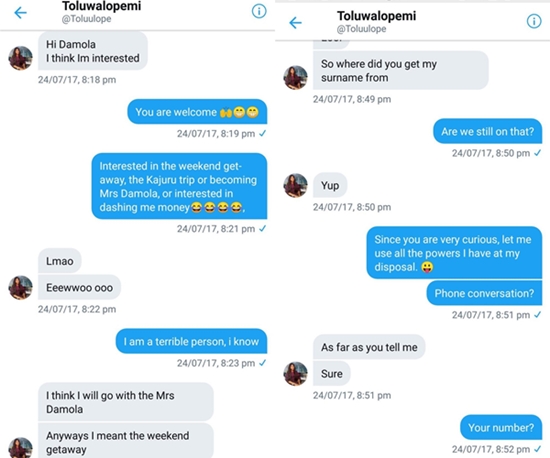Select the 'Your number?' message bubble
The height and width of the screenshot is (458, 550).
tap(501, 427)
